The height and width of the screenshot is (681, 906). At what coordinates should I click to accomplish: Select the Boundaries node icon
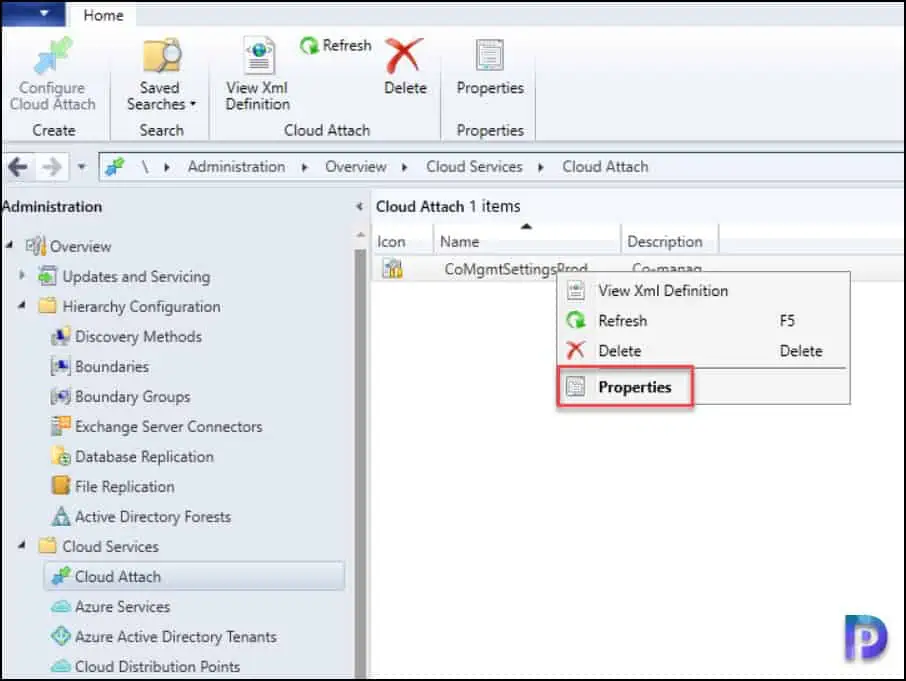[x=61, y=366]
